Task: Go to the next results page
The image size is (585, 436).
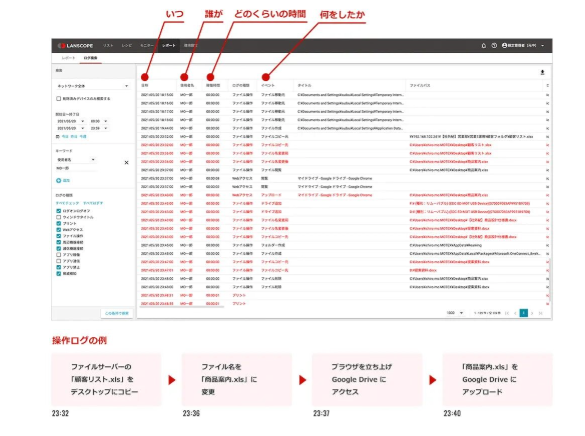Action: (532, 313)
